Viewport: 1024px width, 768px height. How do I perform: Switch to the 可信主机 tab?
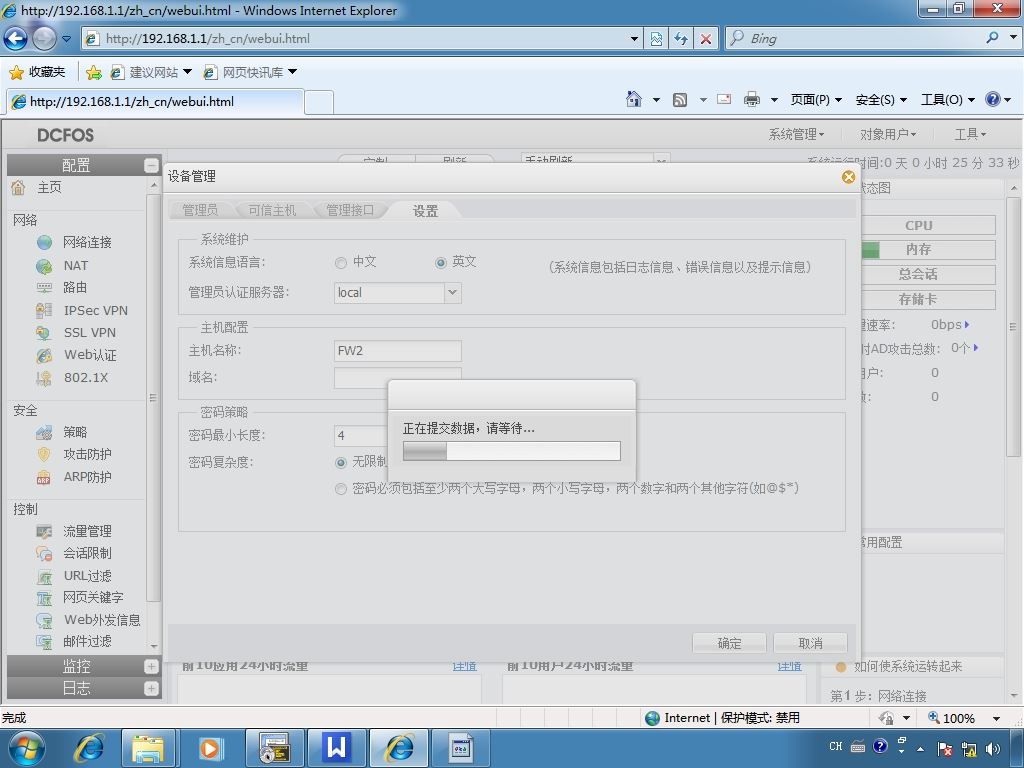click(272, 210)
